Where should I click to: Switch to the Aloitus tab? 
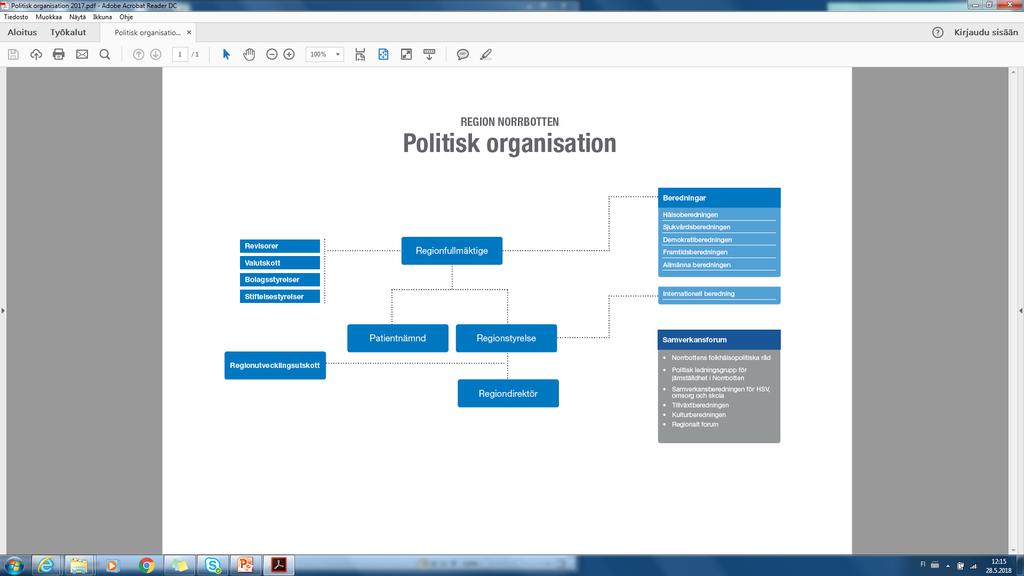tap(22, 32)
